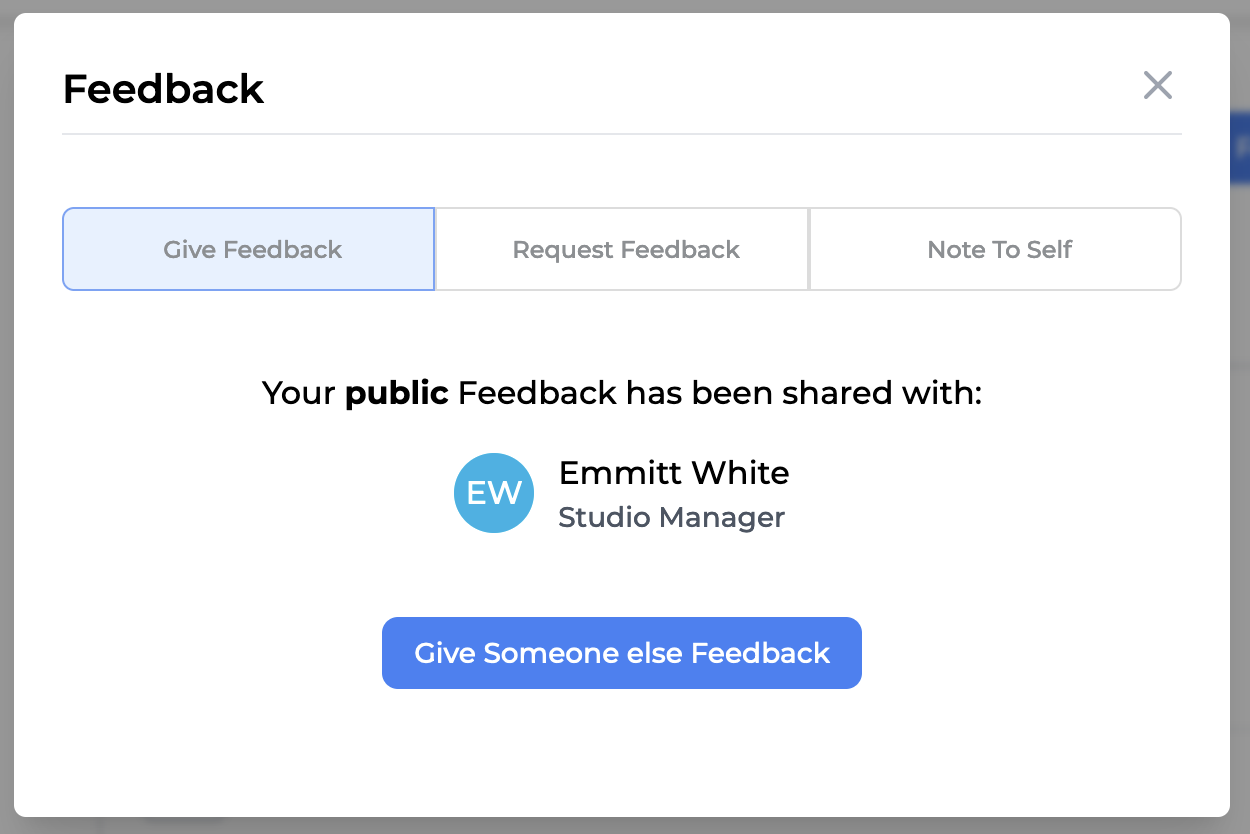Screen dimensions: 1250x834
Task: Click the Feedback dialog title
Action: tap(163, 89)
